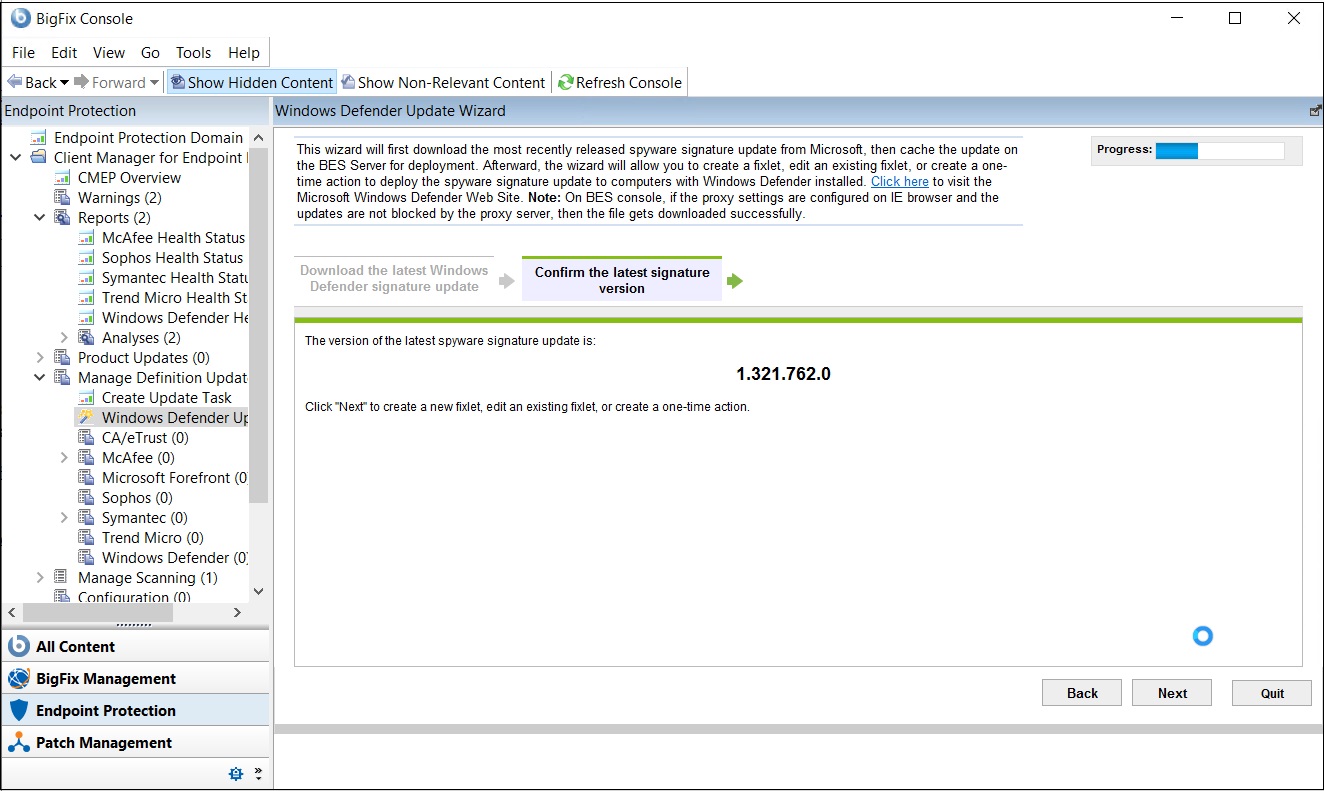
Task: Open the Forward history dropdown arrow
Action: [x=154, y=83]
